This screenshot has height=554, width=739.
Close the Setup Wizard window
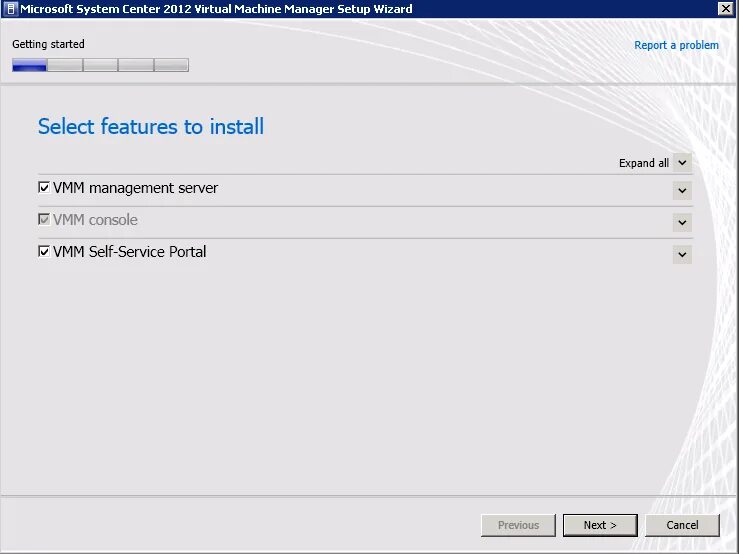(725, 8)
